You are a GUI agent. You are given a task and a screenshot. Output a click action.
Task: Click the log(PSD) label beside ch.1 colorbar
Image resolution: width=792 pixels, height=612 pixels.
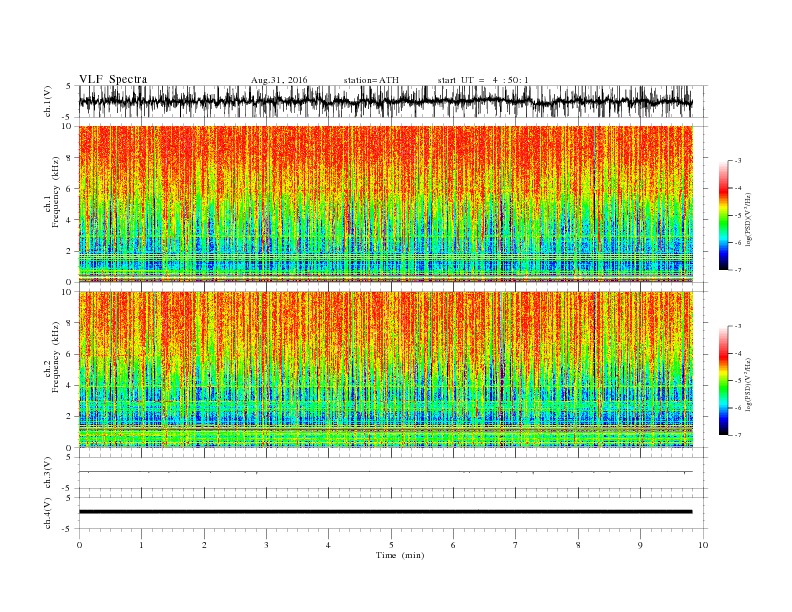coord(749,219)
